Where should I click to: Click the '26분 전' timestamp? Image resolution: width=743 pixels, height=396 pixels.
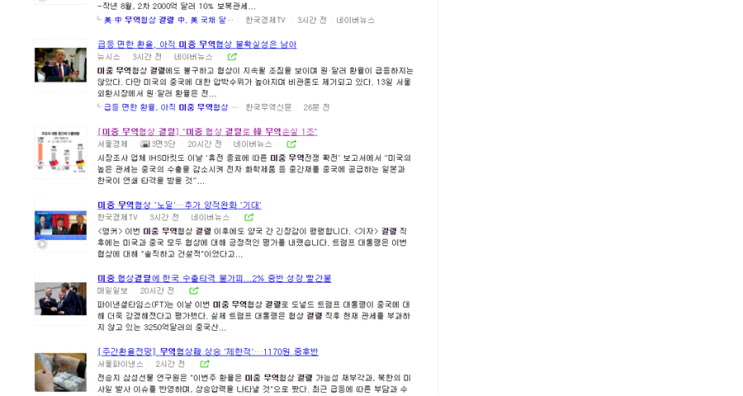click(x=317, y=108)
